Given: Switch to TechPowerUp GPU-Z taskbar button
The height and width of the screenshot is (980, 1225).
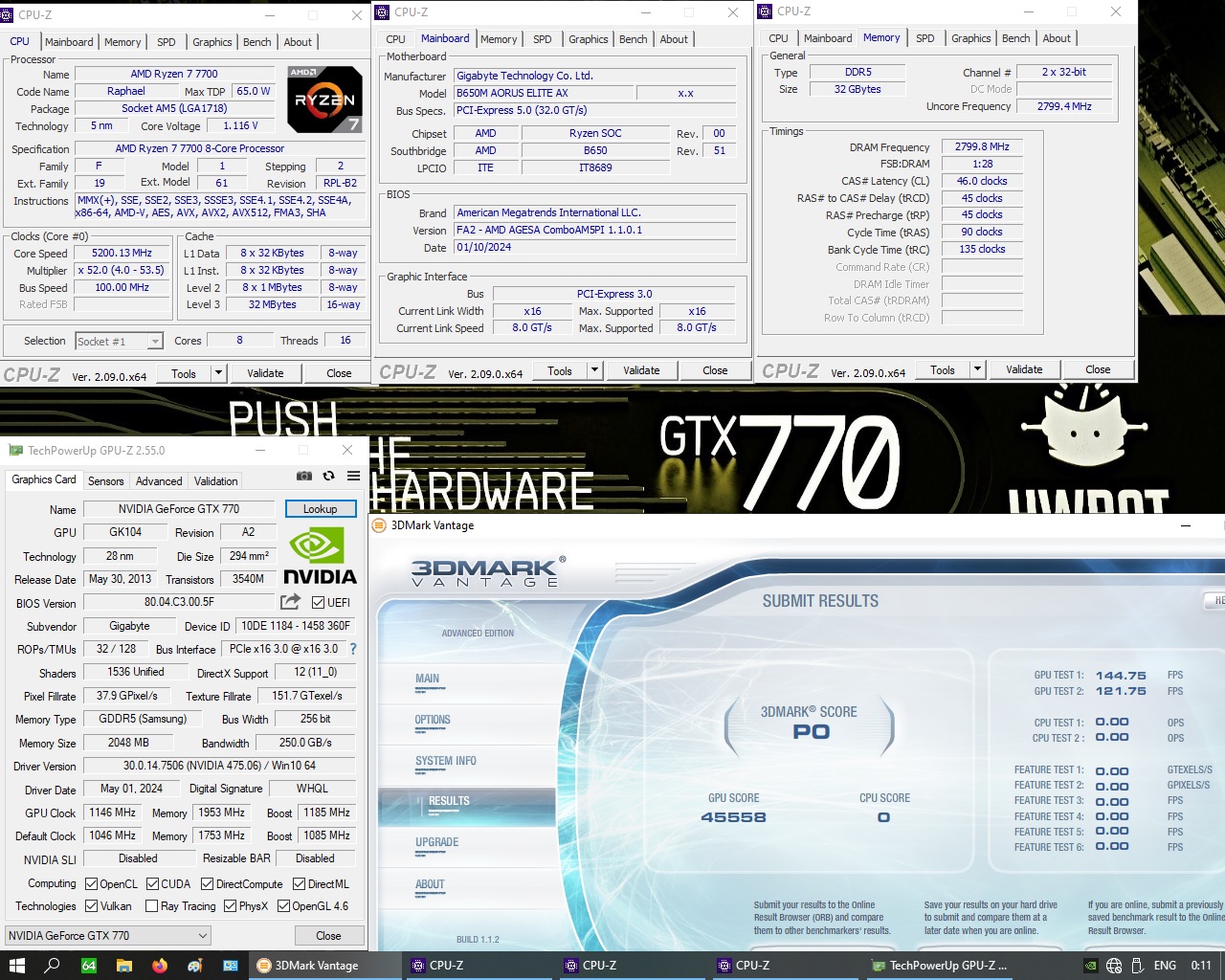Looking at the screenshot, I should (x=942, y=966).
